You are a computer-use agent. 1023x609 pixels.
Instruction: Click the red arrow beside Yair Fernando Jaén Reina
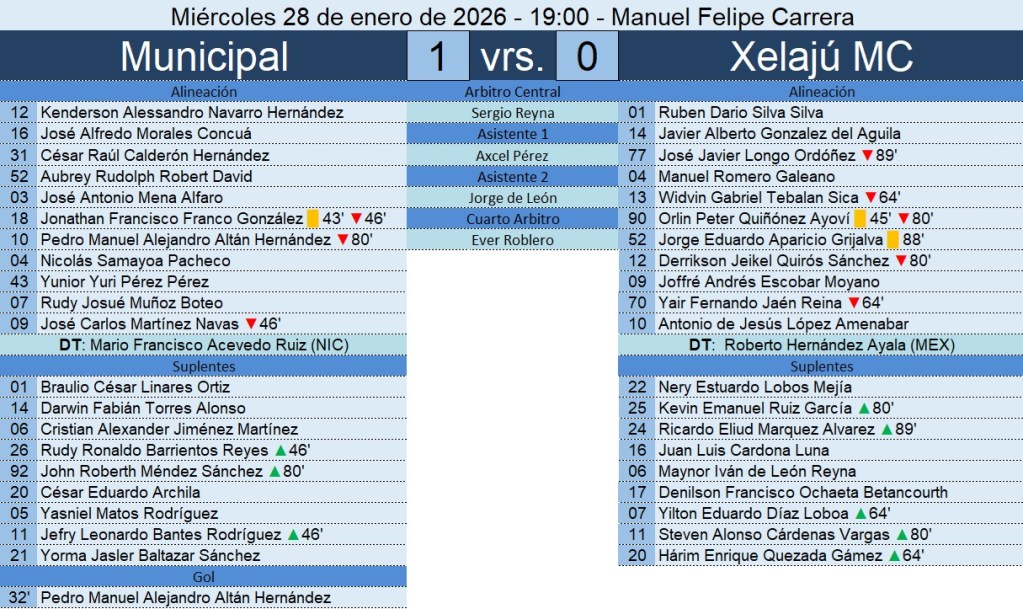854,303
